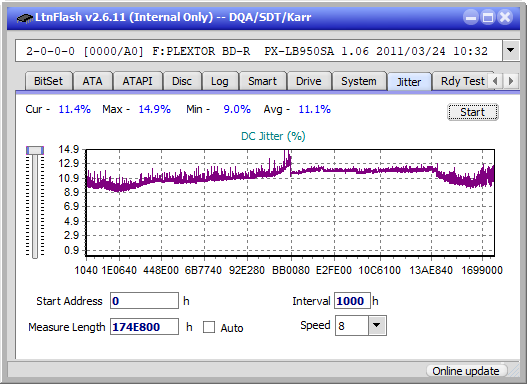Select the Interval value field
527x384 pixels.
pos(352,301)
